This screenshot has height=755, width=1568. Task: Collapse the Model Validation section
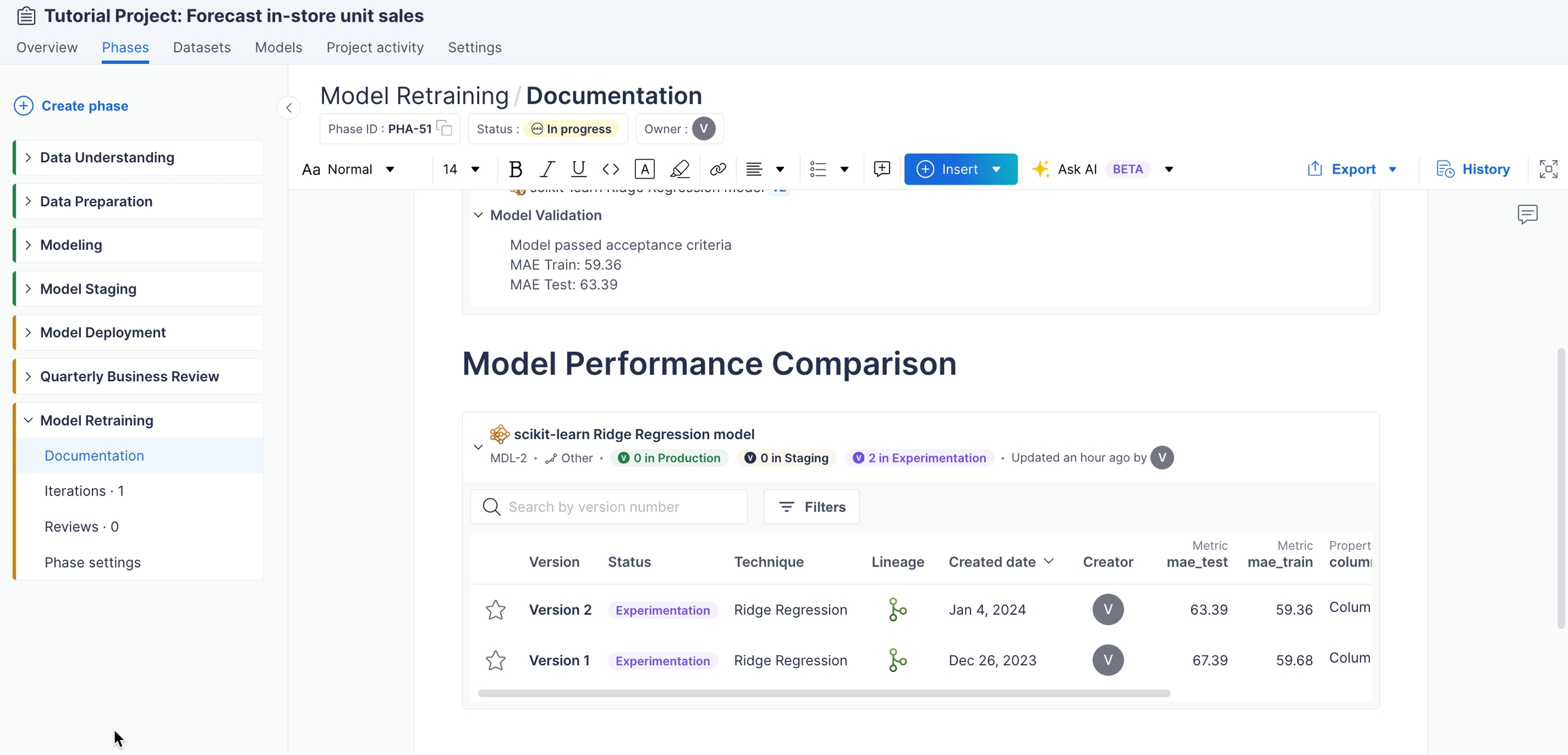478,215
